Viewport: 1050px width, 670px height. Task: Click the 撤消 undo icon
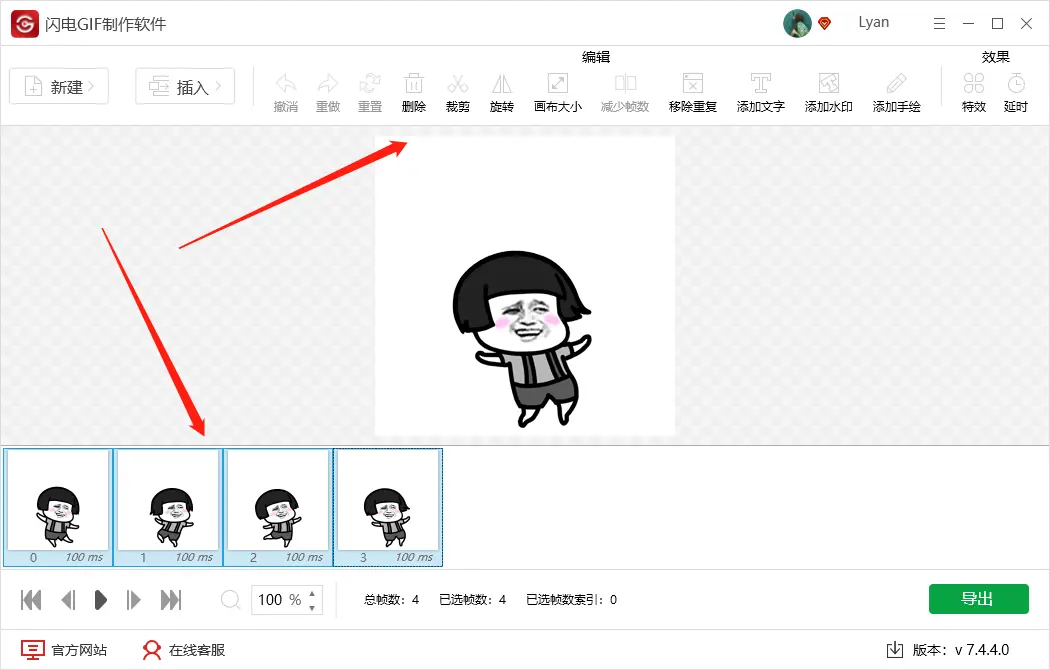(x=286, y=84)
